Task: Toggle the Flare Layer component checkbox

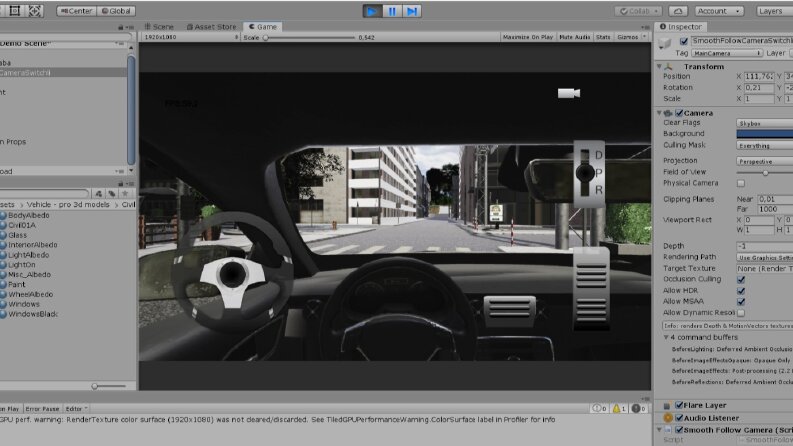Action: point(679,405)
